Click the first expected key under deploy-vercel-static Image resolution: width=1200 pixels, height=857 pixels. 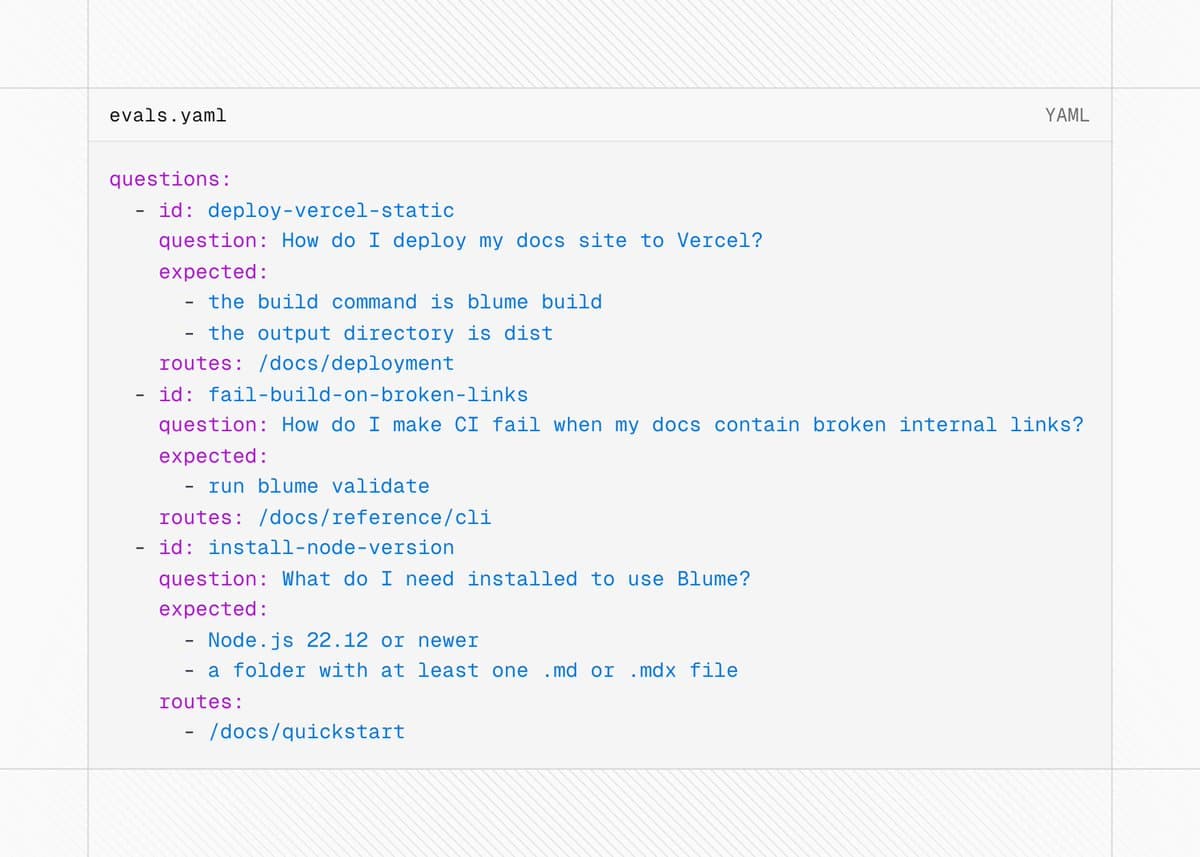point(214,271)
